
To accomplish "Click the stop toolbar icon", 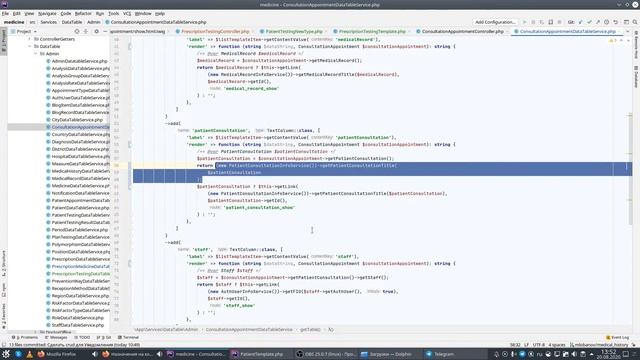I will click(560, 22).
